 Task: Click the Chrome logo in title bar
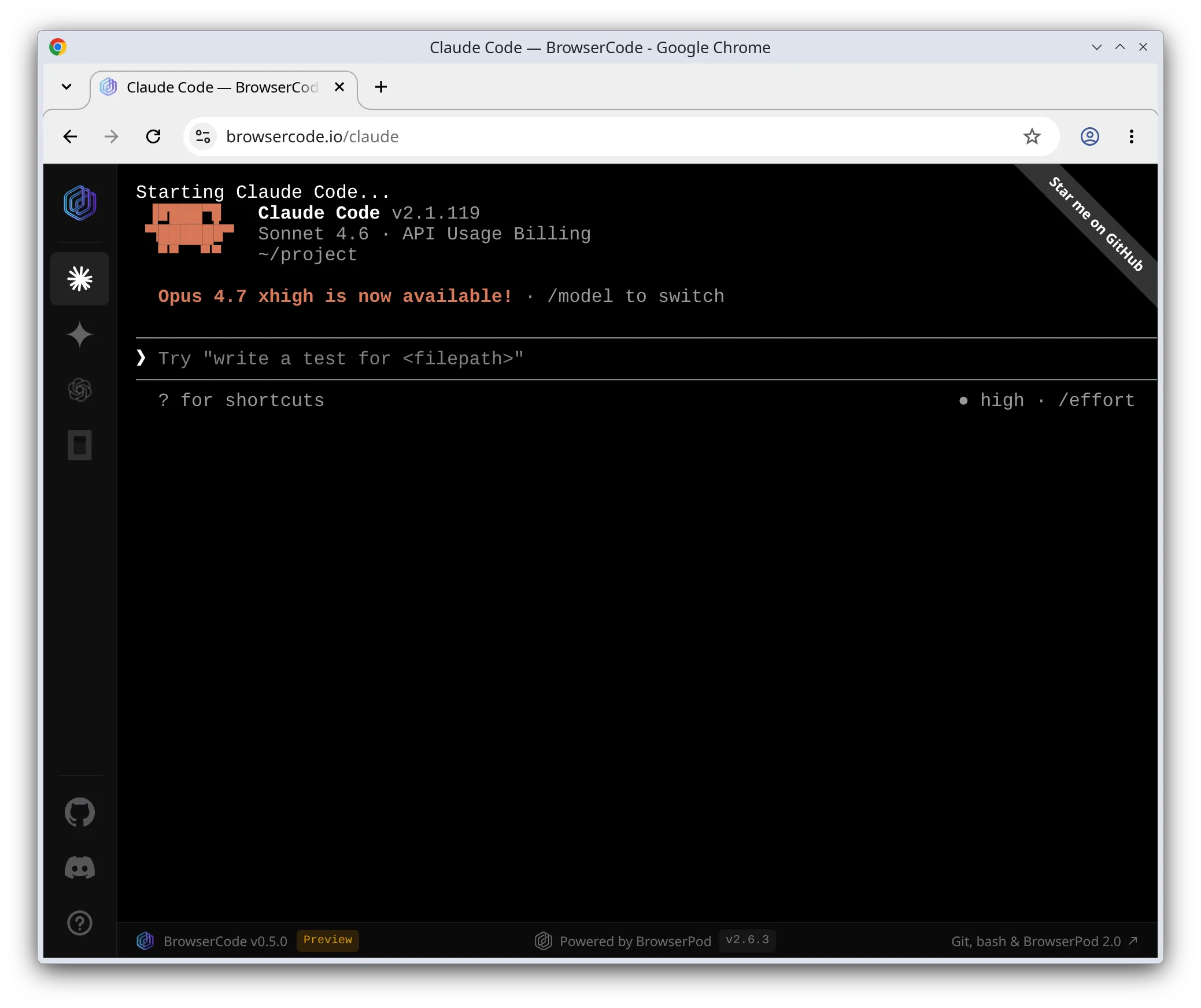58,47
